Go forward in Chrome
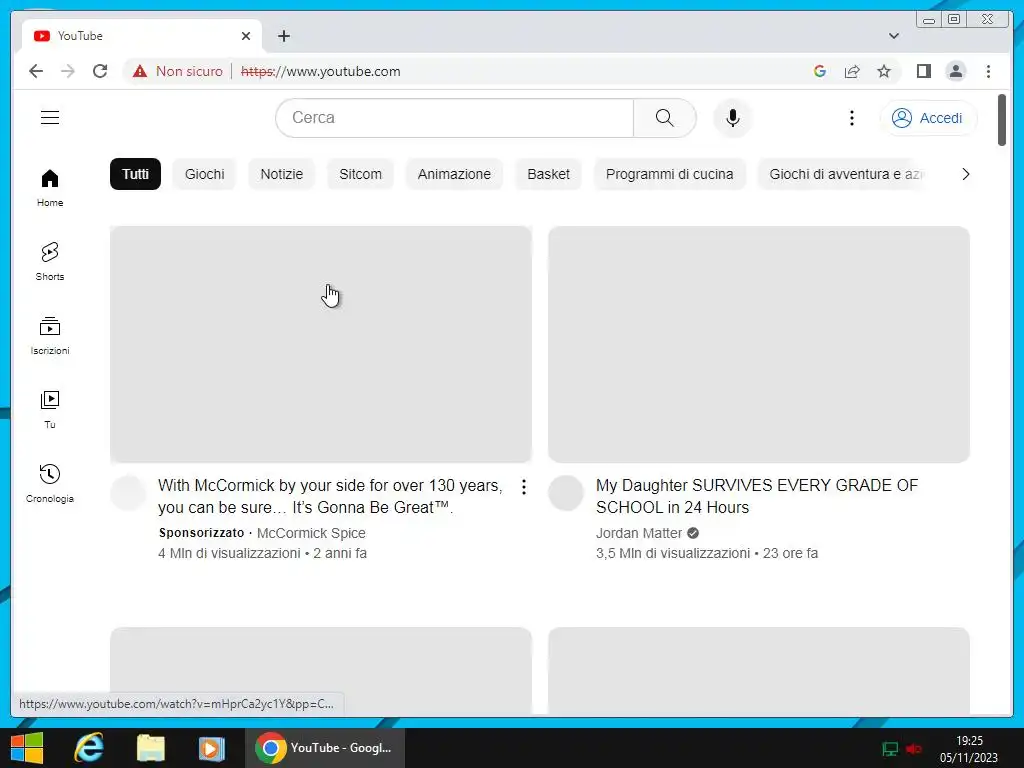The image size is (1024, 768). (68, 71)
